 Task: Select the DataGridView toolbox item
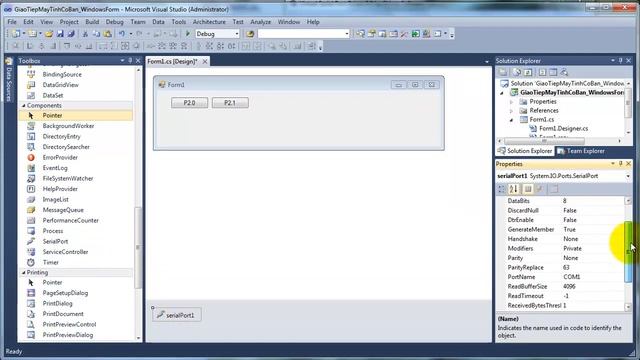[x=60, y=85]
